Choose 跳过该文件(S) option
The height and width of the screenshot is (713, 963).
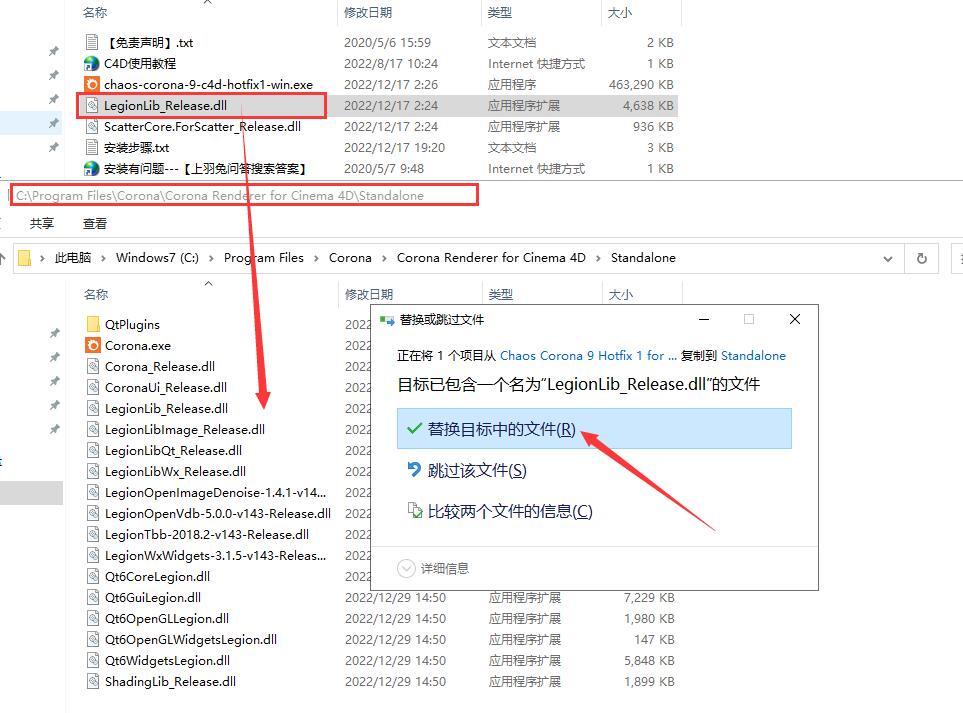pos(477,470)
